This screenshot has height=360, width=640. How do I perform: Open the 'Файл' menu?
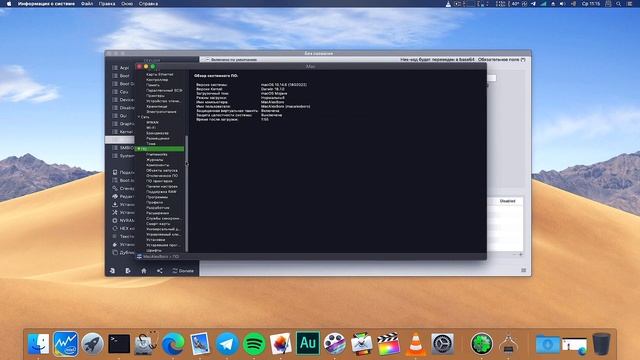(x=87, y=4)
